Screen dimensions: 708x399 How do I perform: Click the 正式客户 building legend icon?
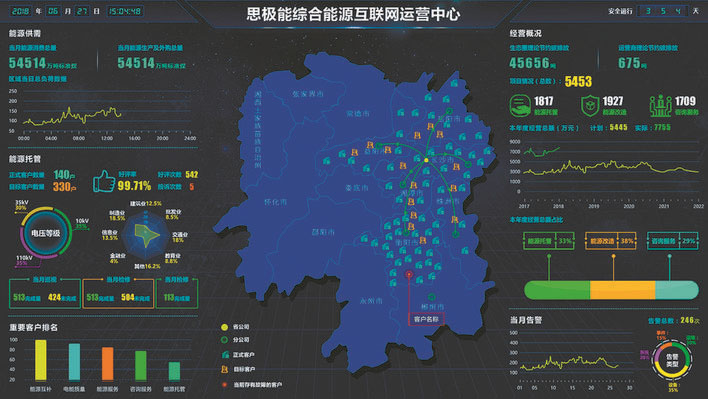tap(225, 355)
